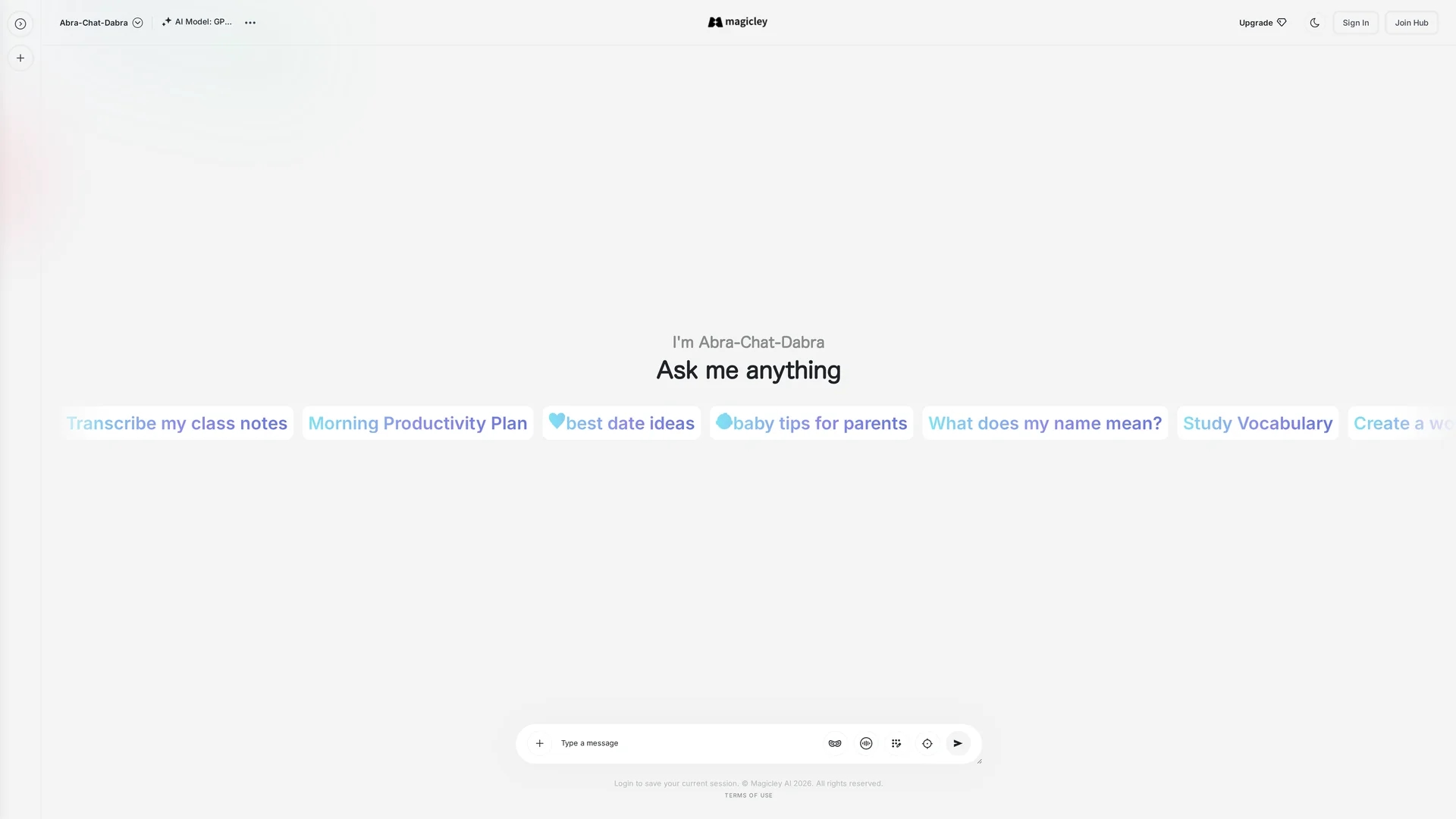Click the Sign In button
Viewport: 1456px width, 819px height.
pos(1356,23)
